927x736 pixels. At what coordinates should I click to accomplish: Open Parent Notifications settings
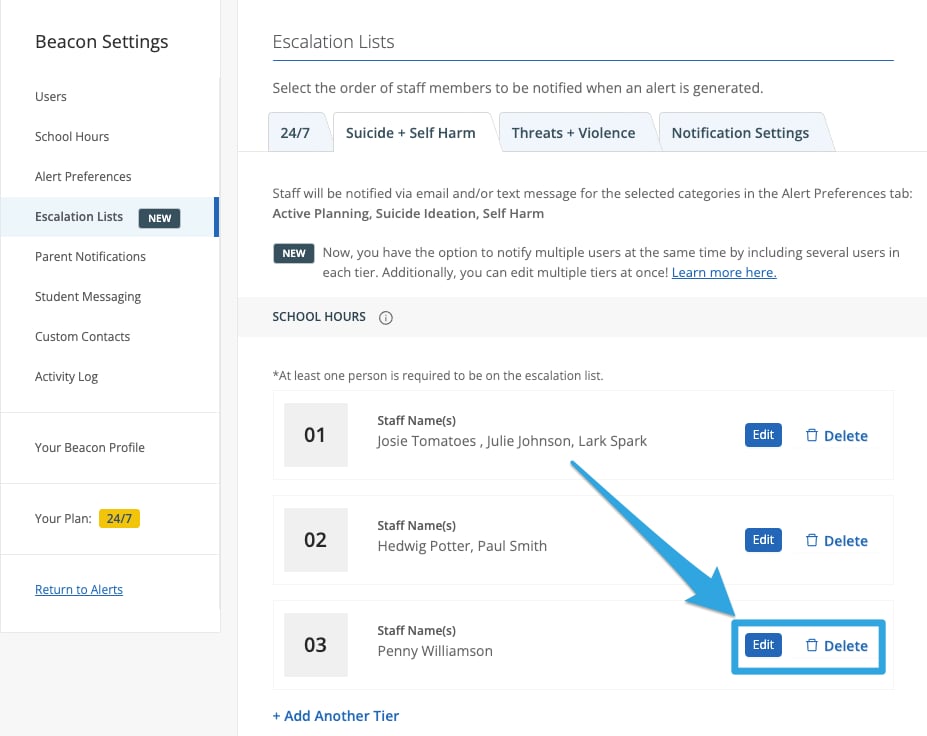pyautogui.click(x=90, y=257)
